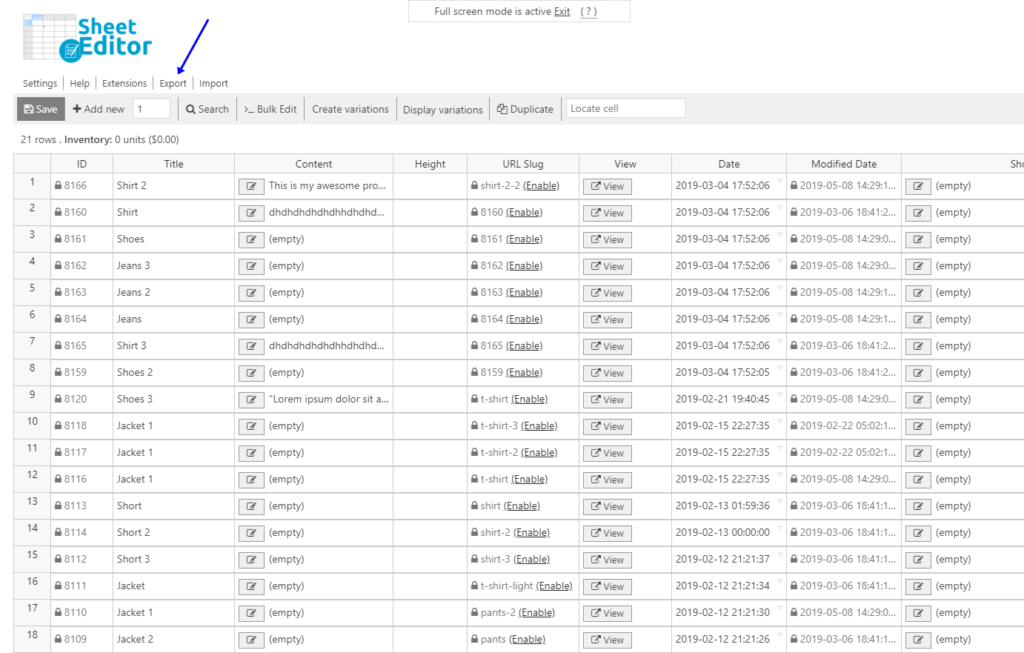Click the Sheet Editor logo

coord(85,38)
